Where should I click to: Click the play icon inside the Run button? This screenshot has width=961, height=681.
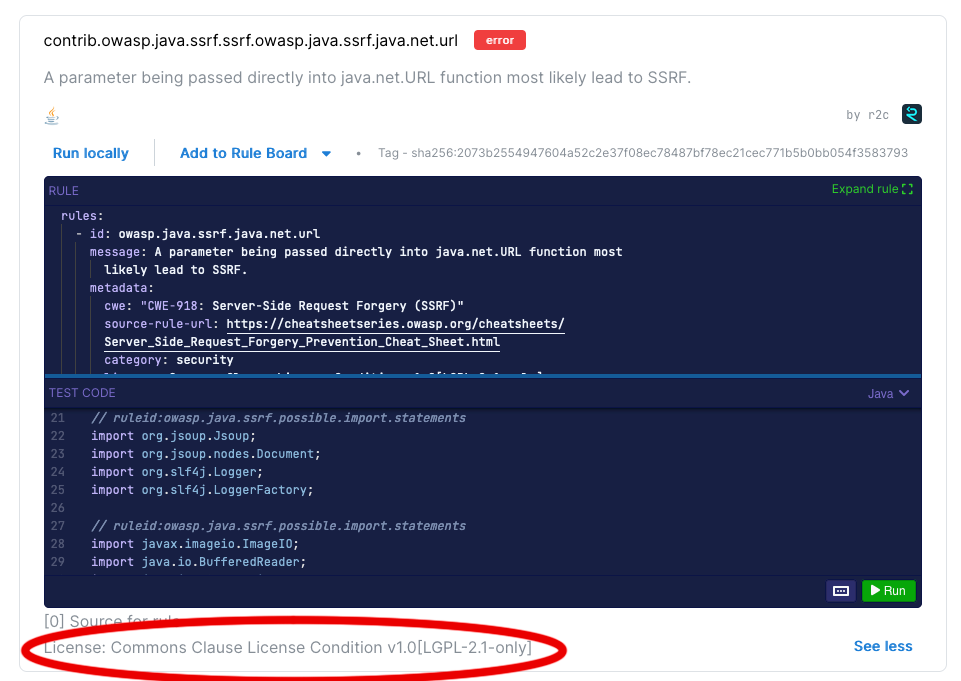click(875, 591)
